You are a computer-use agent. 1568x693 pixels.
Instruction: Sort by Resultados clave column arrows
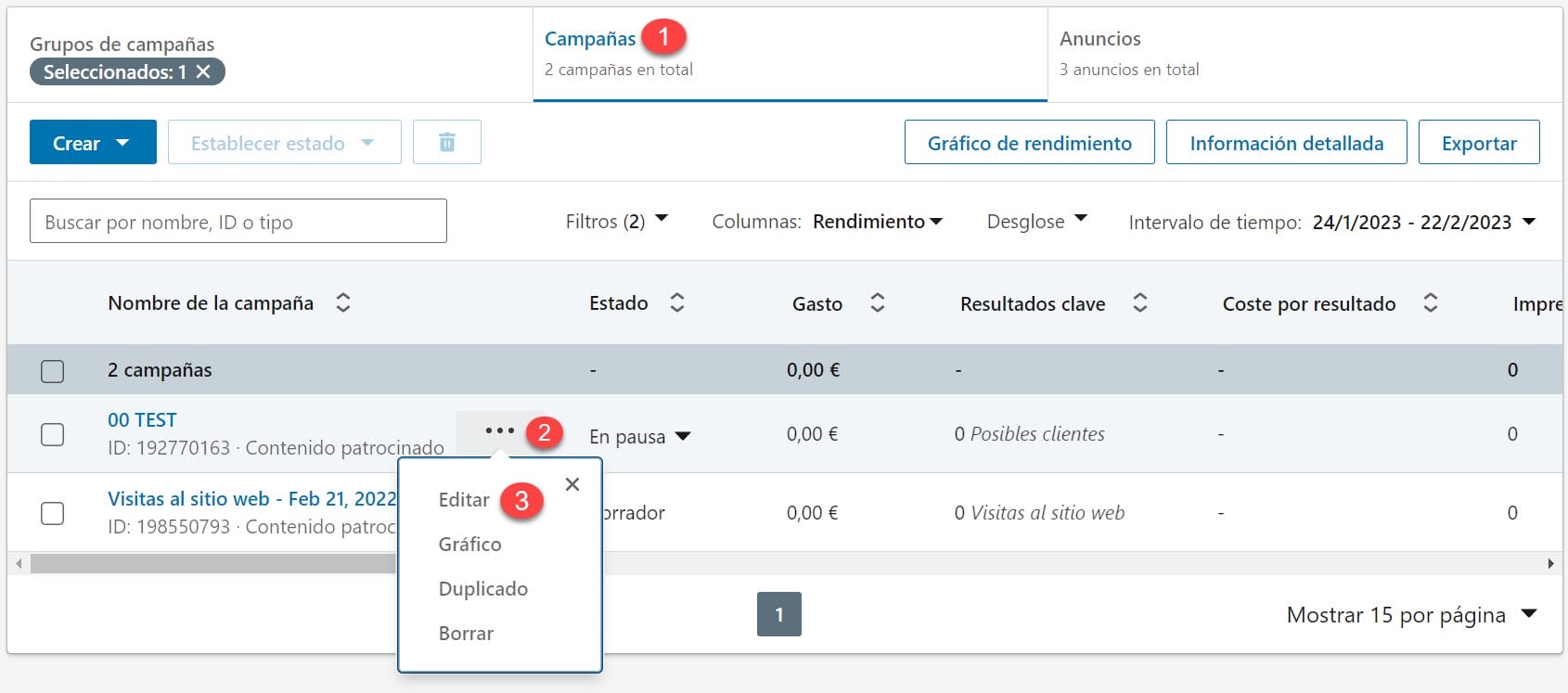coord(1140,302)
